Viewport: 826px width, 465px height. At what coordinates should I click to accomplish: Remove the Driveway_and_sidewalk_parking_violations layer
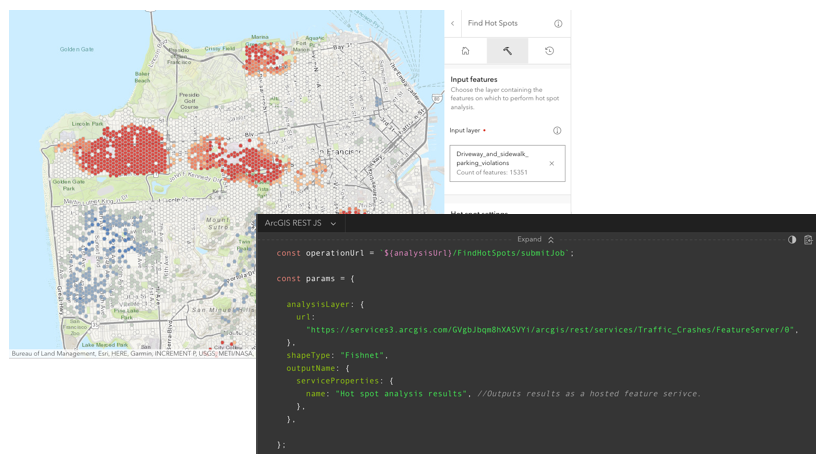point(551,163)
